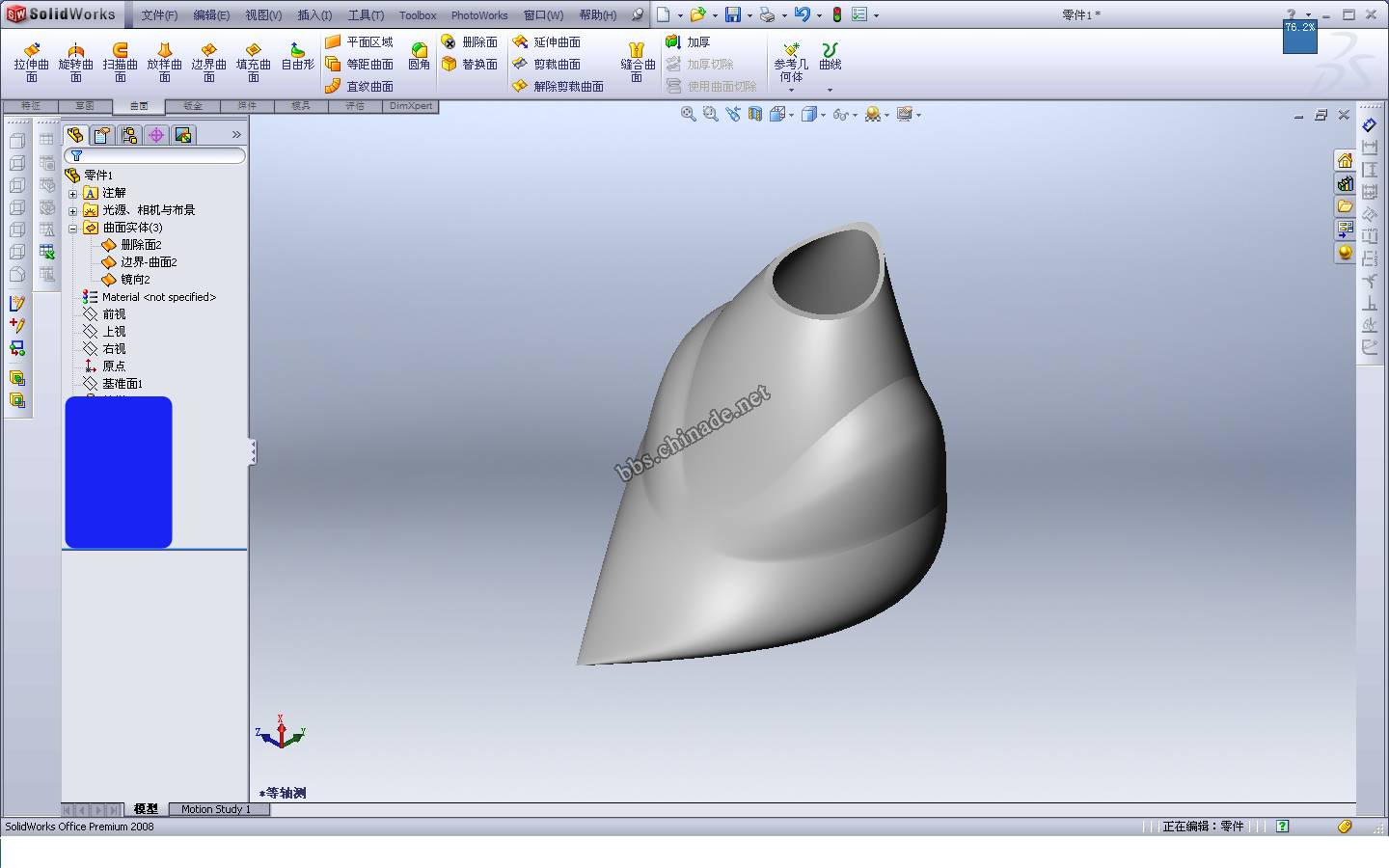Switch to the 钣金 (Sheet Metal) tab
1389x868 pixels.
coord(193,106)
